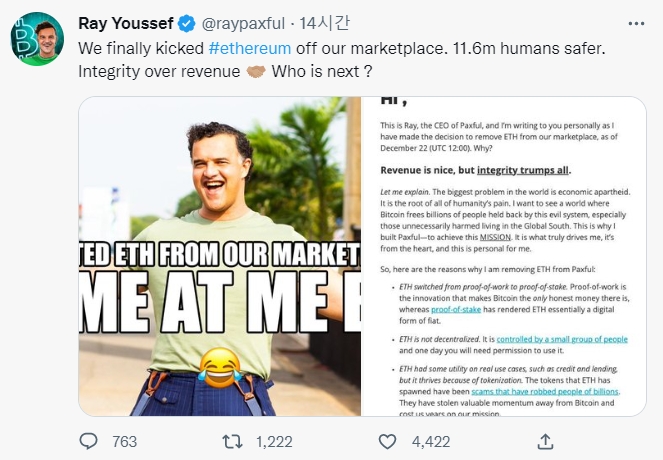
Task: Click the blue verified badge
Action: click(189, 23)
